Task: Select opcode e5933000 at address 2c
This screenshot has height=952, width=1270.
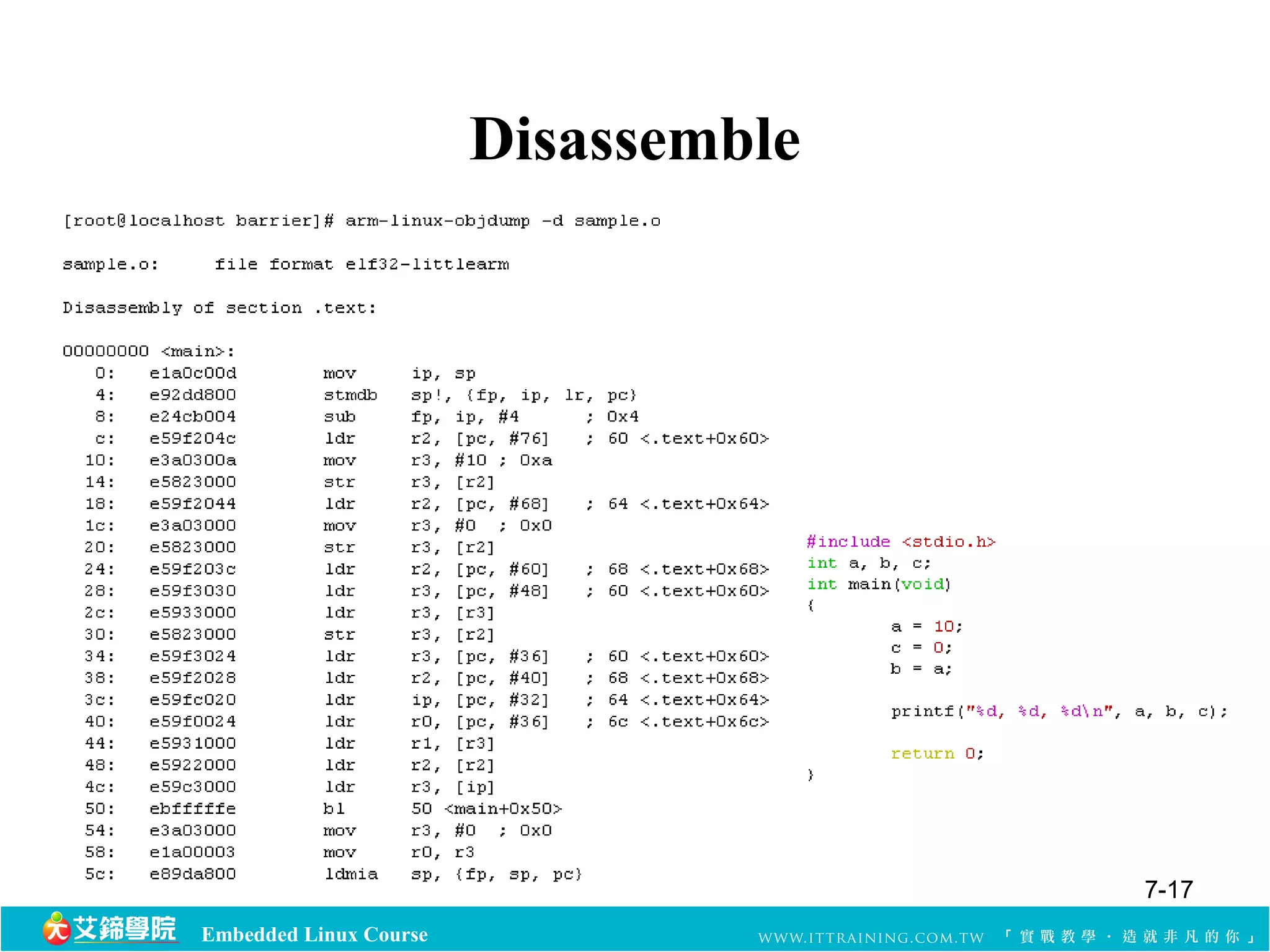Action: 193,612
